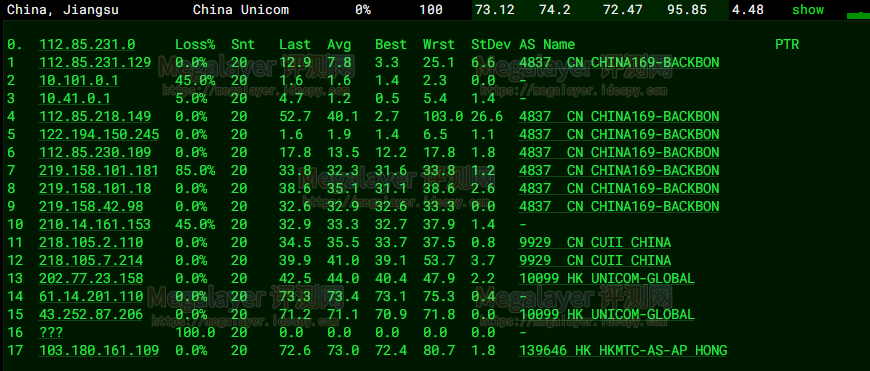Viewport: 870px width, 371px height.
Task: Click the 'show' link in top row
Action: coord(808,10)
